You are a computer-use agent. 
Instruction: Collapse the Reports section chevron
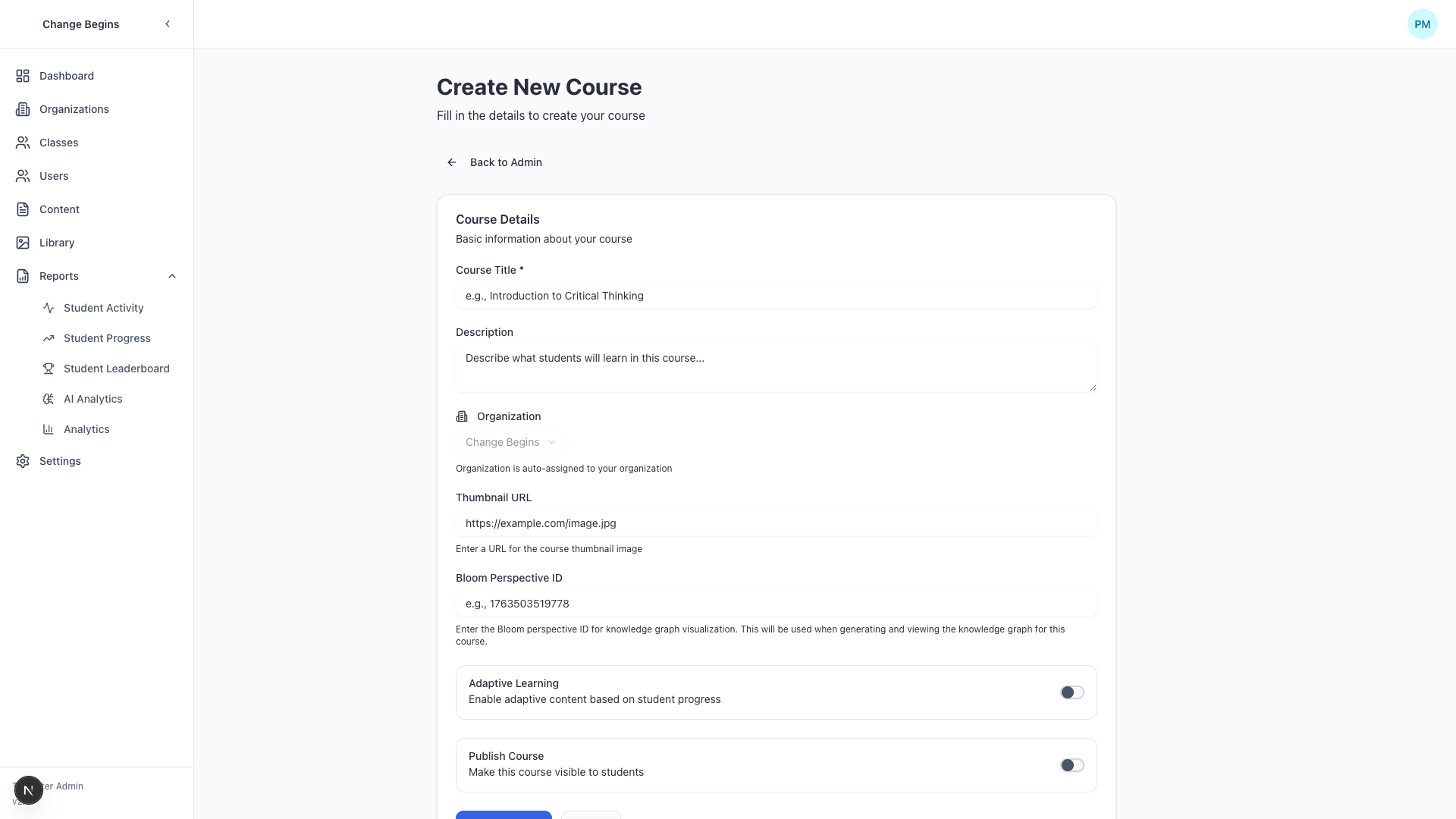(172, 276)
